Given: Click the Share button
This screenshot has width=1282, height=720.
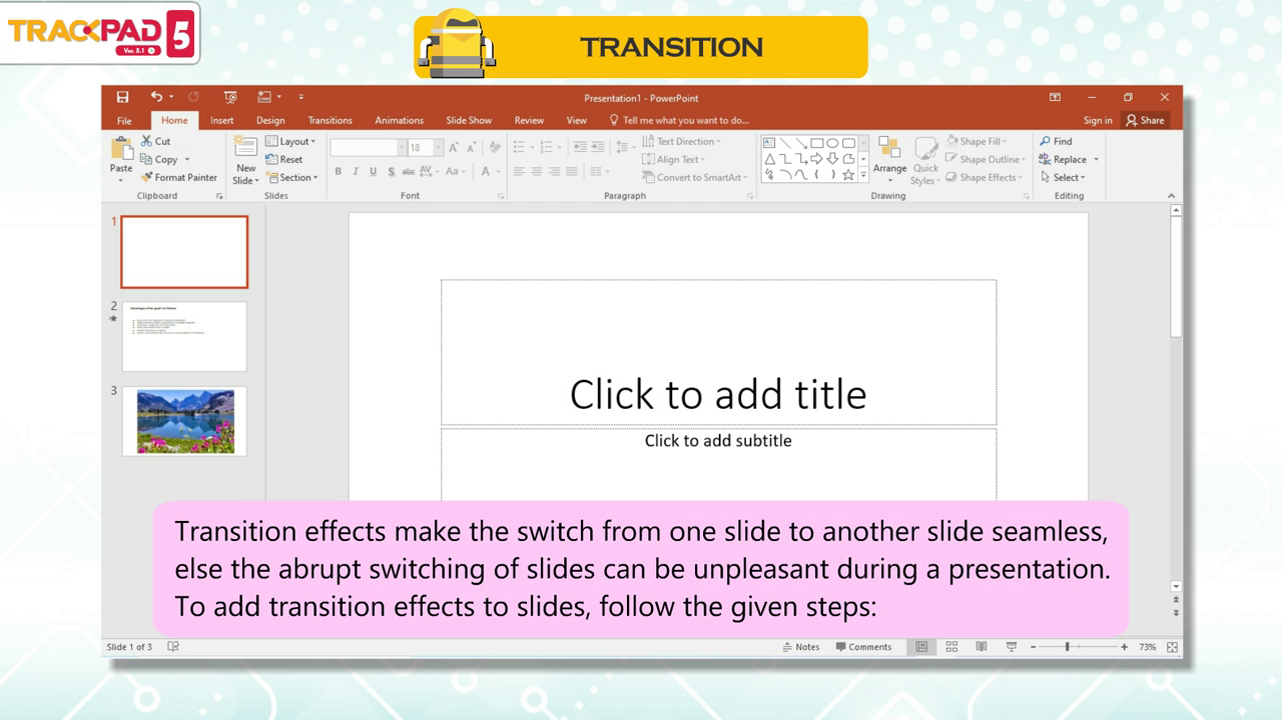Looking at the screenshot, I should [1145, 120].
